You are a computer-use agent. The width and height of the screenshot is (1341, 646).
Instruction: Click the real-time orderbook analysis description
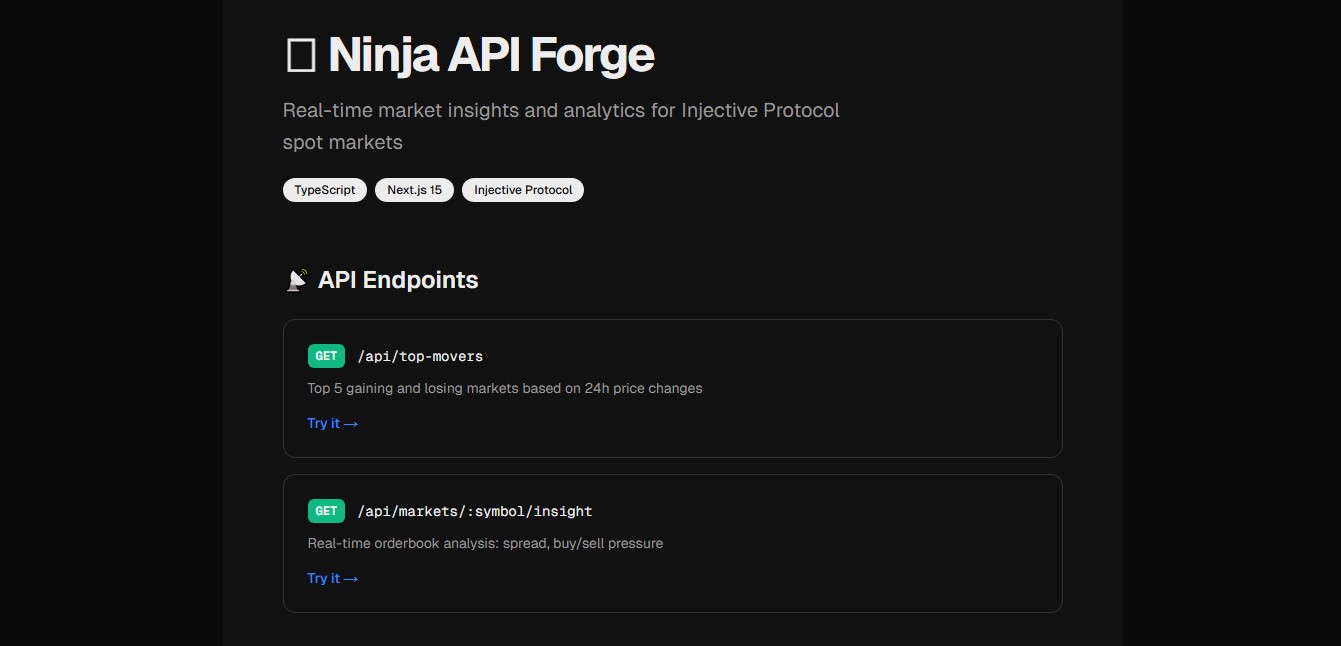pos(485,543)
